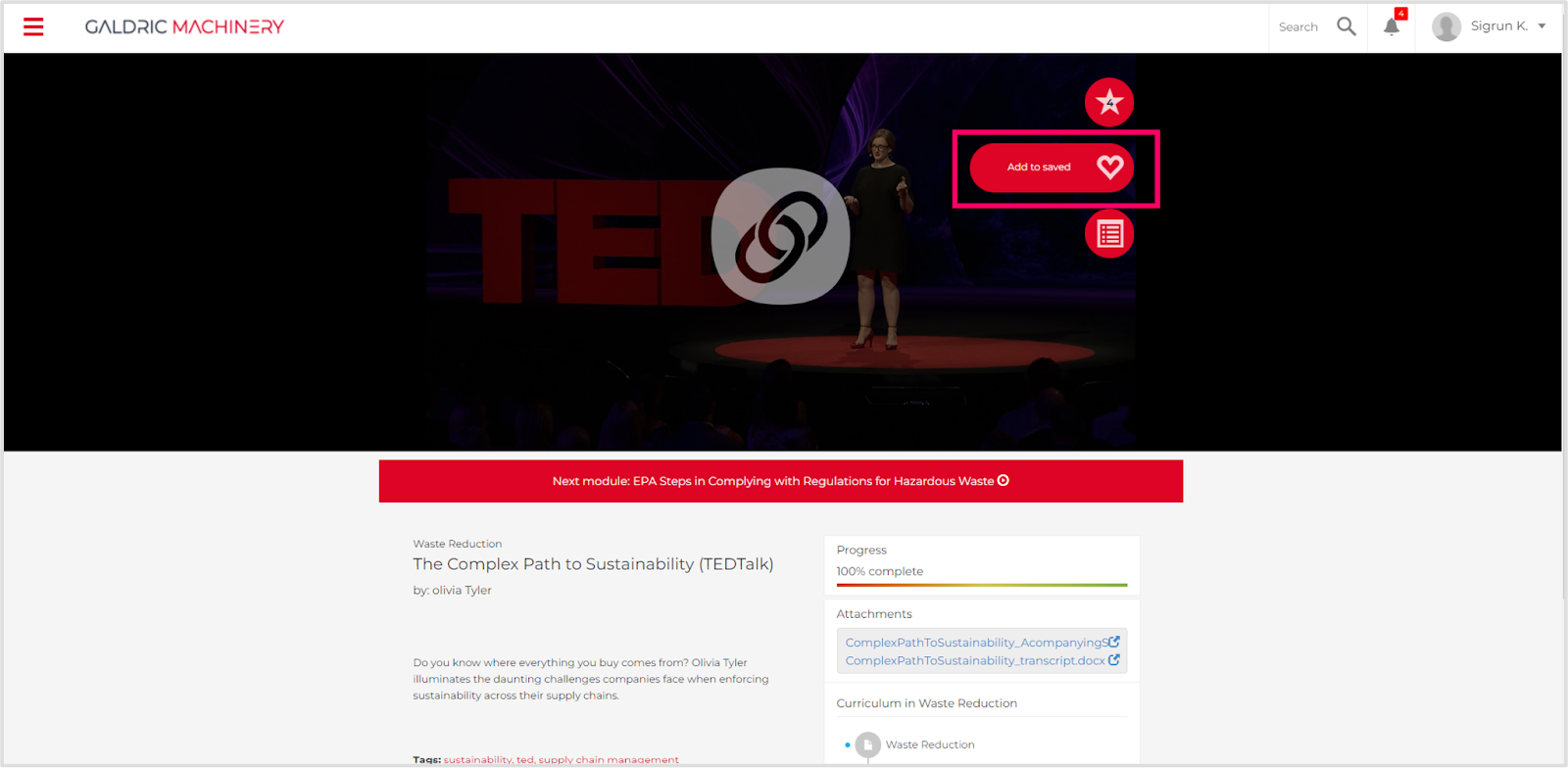Click the Waste Reduction category label above the title
The image size is (1568, 768).
458,544
